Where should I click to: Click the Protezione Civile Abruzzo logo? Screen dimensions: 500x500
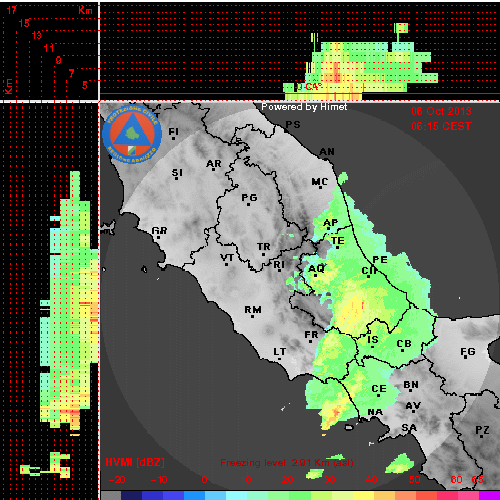coord(132,135)
